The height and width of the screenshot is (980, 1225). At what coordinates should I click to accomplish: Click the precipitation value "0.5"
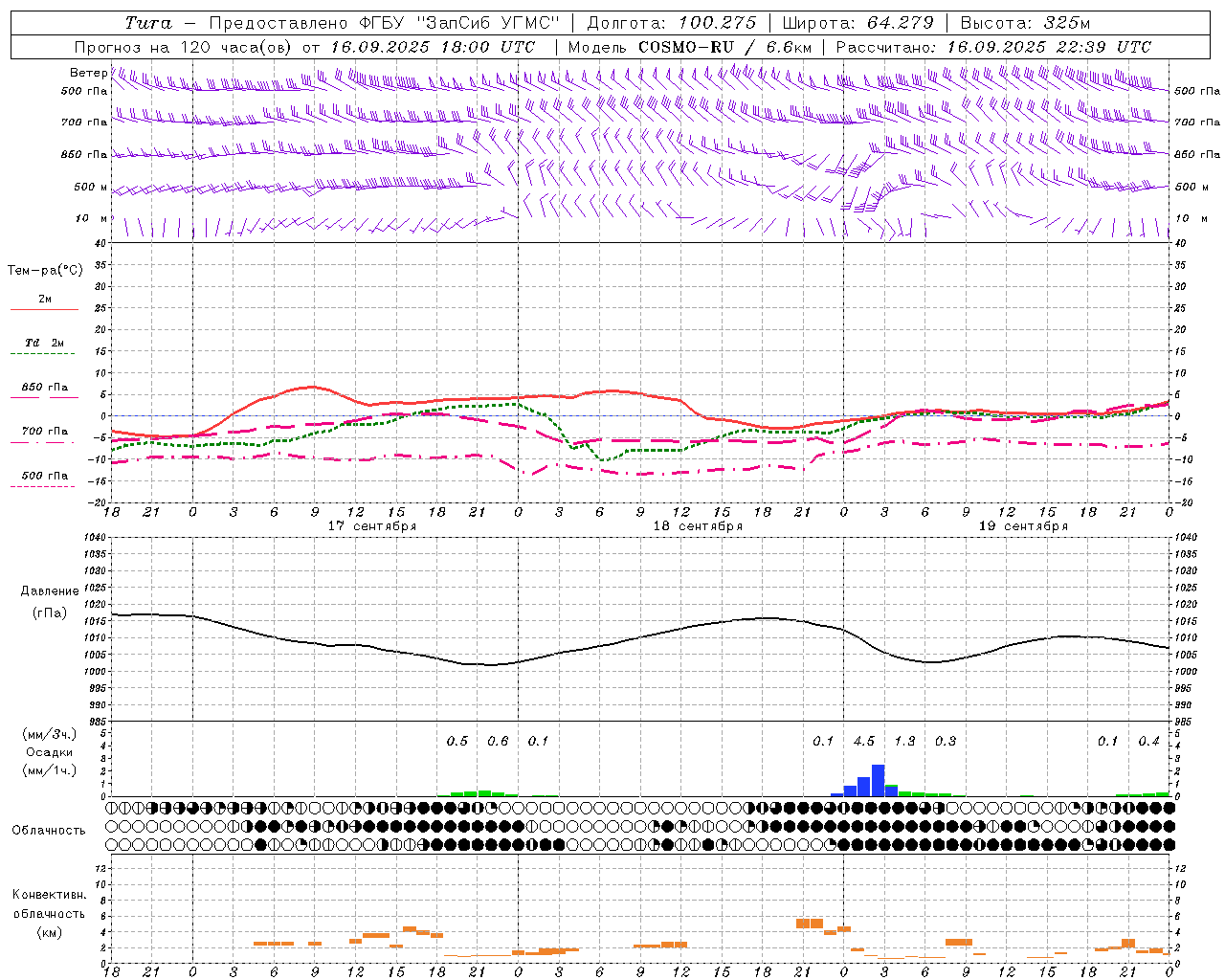[457, 741]
